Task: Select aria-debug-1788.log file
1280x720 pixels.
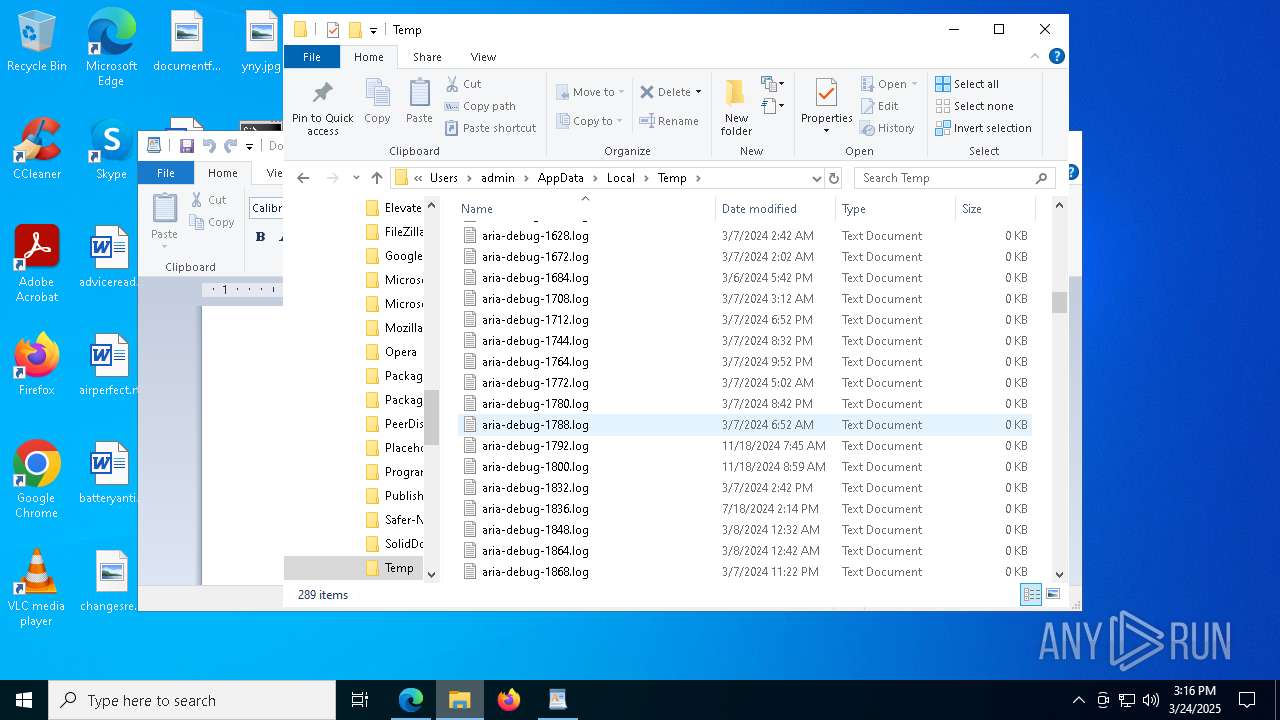Action: pos(745,425)
